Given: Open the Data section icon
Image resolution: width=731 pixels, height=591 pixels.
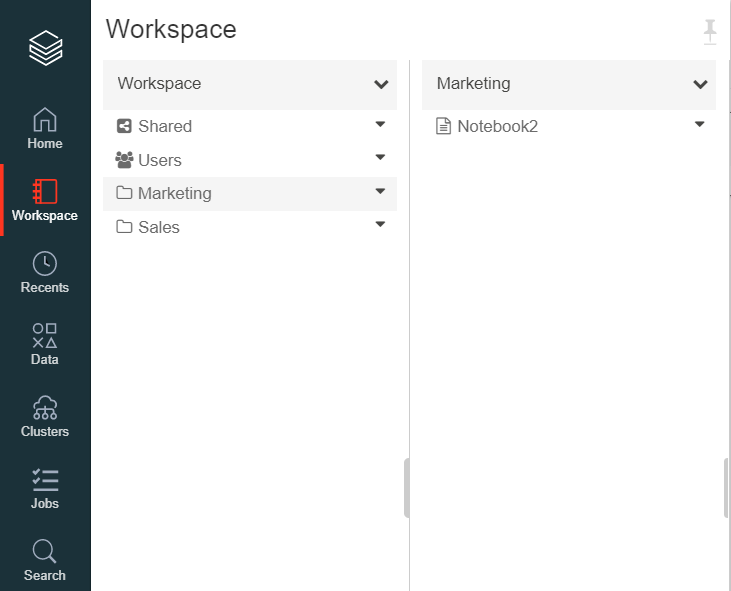Looking at the screenshot, I should pyautogui.click(x=45, y=336).
